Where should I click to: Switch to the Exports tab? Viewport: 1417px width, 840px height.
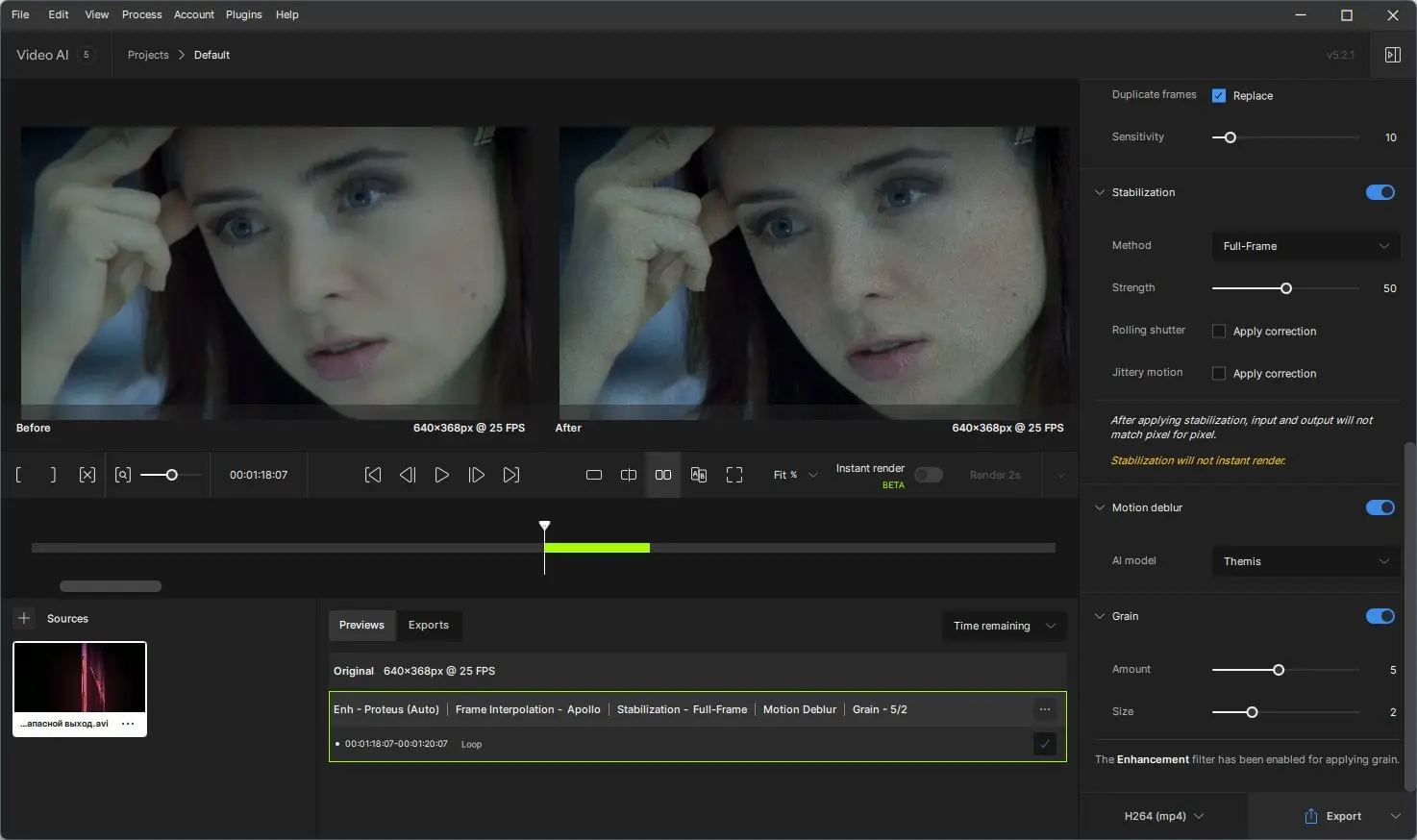click(428, 625)
